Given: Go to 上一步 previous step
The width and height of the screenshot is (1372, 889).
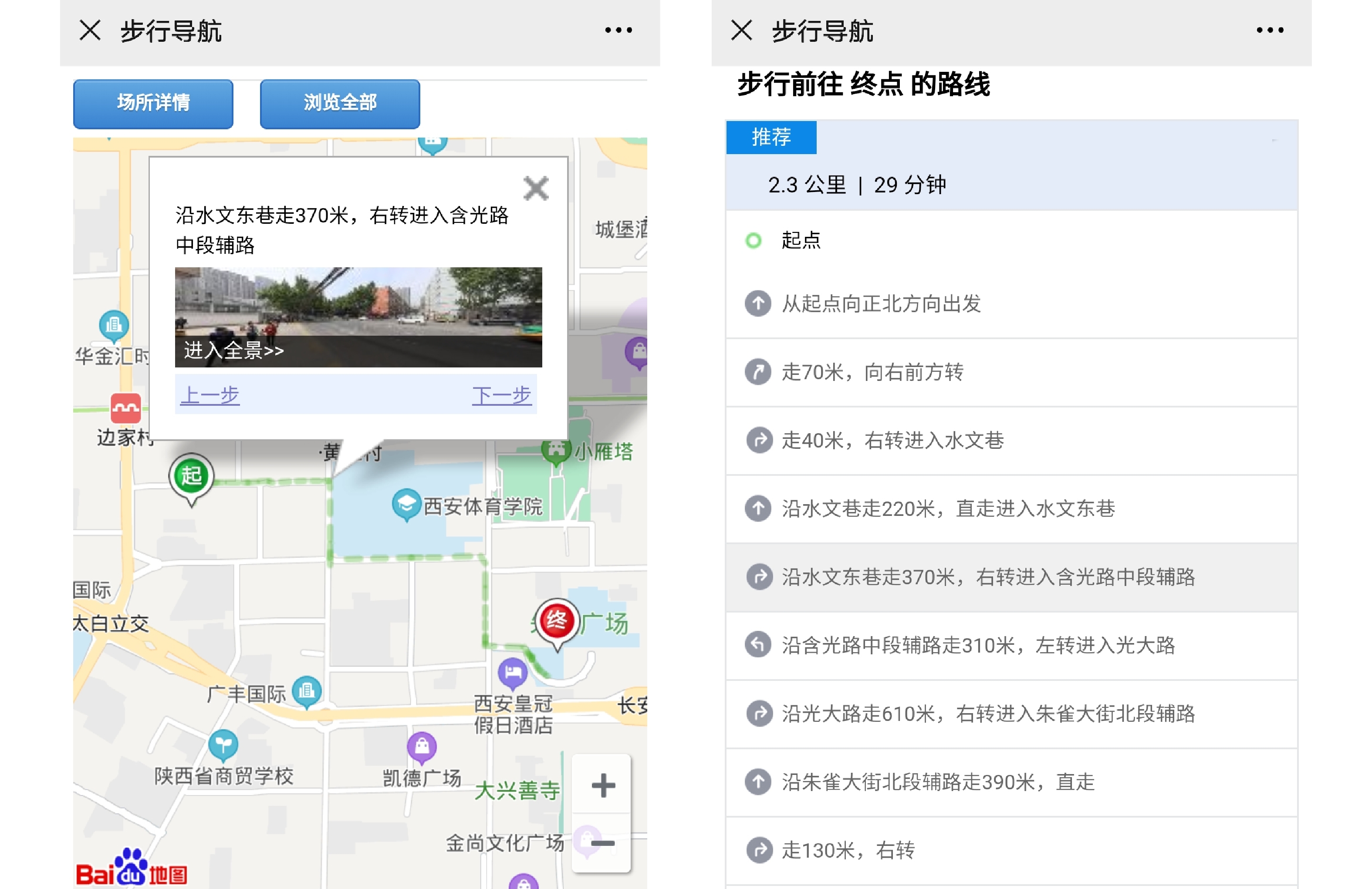Looking at the screenshot, I should [210, 395].
